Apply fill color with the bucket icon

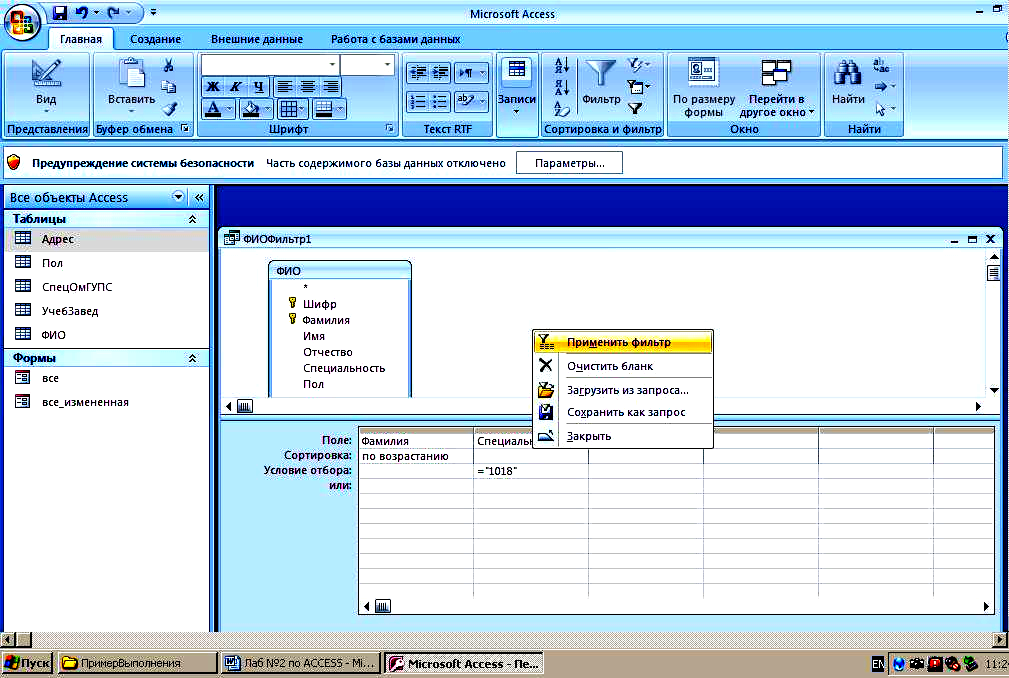click(250, 109)
